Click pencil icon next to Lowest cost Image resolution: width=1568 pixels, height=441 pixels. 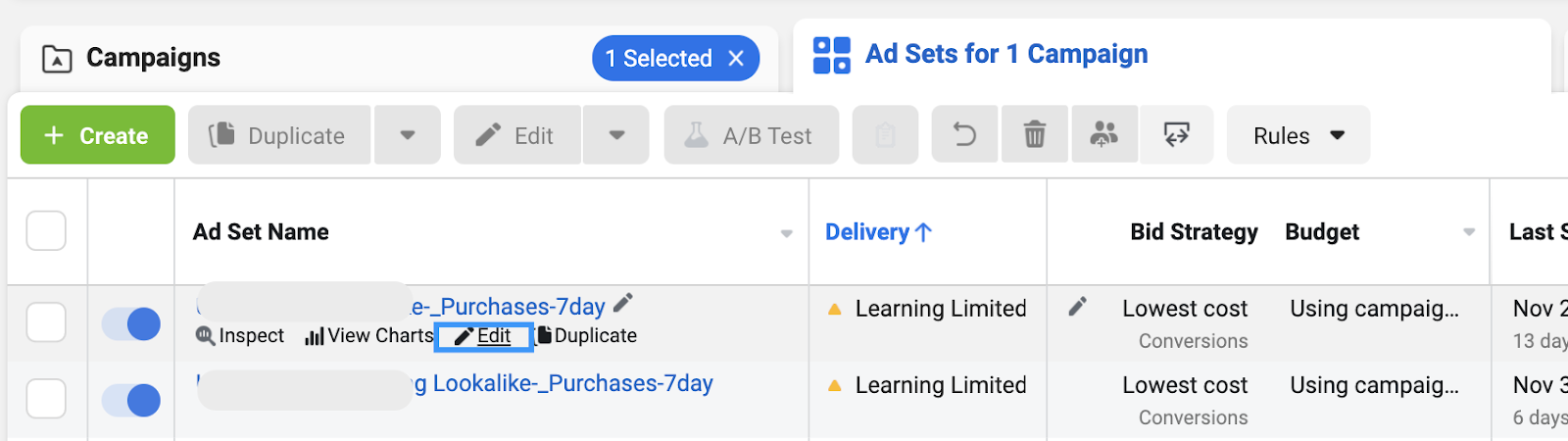[x=1077, y=307]
